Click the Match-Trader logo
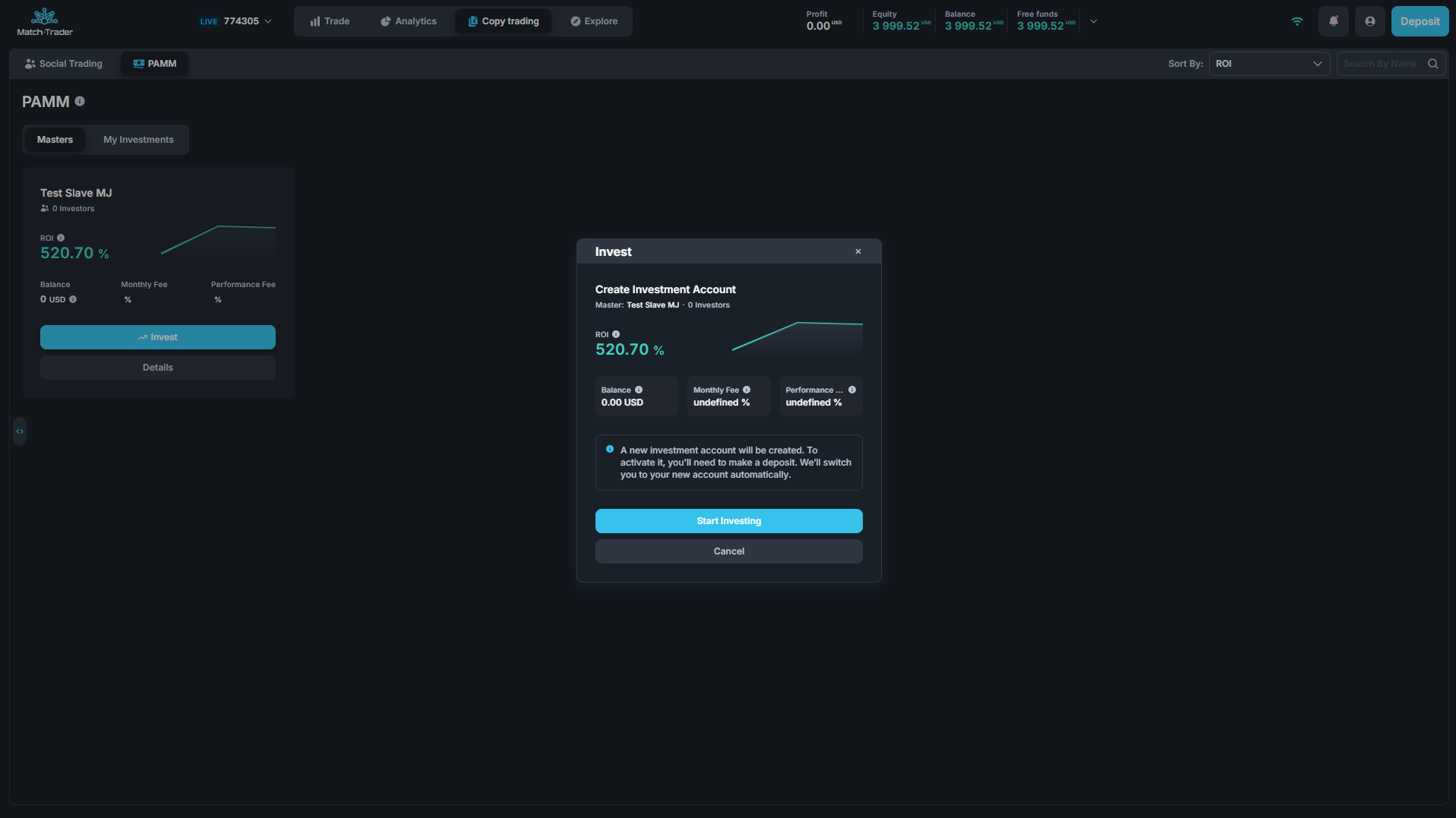The height and width of the screenshot is (818, 1456). [45, 21]
